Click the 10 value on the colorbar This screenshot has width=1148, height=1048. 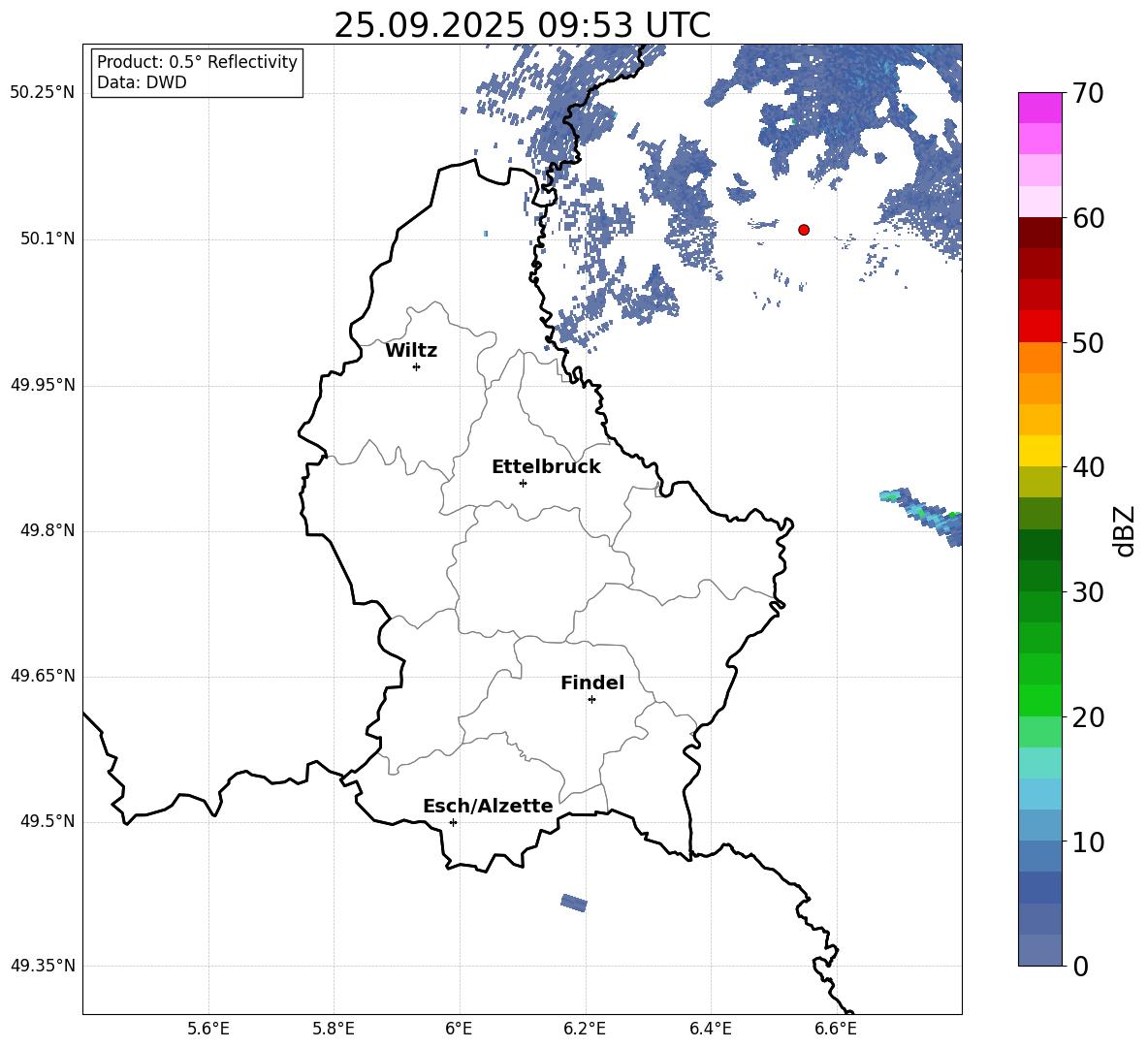click(x=1088, y=842)
